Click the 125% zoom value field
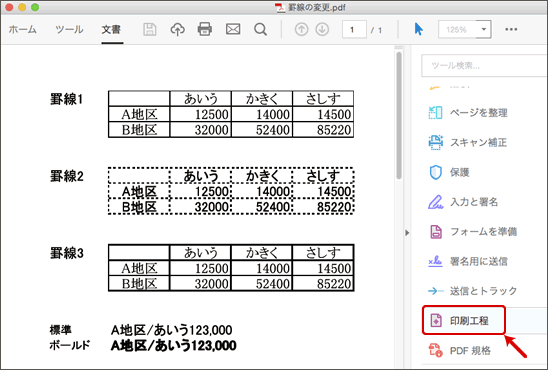 [458, 29]
